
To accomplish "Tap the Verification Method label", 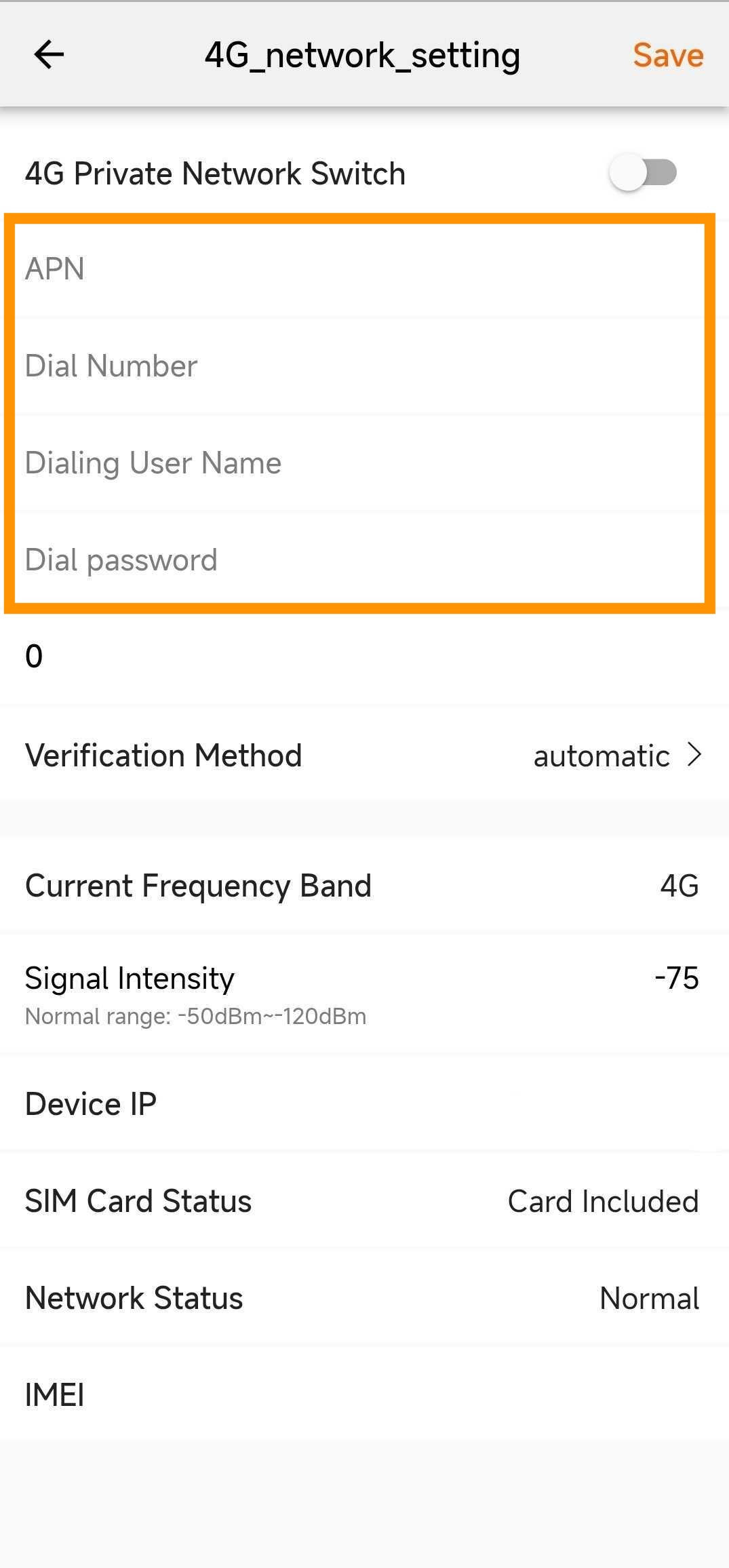I will coord(163,756).
